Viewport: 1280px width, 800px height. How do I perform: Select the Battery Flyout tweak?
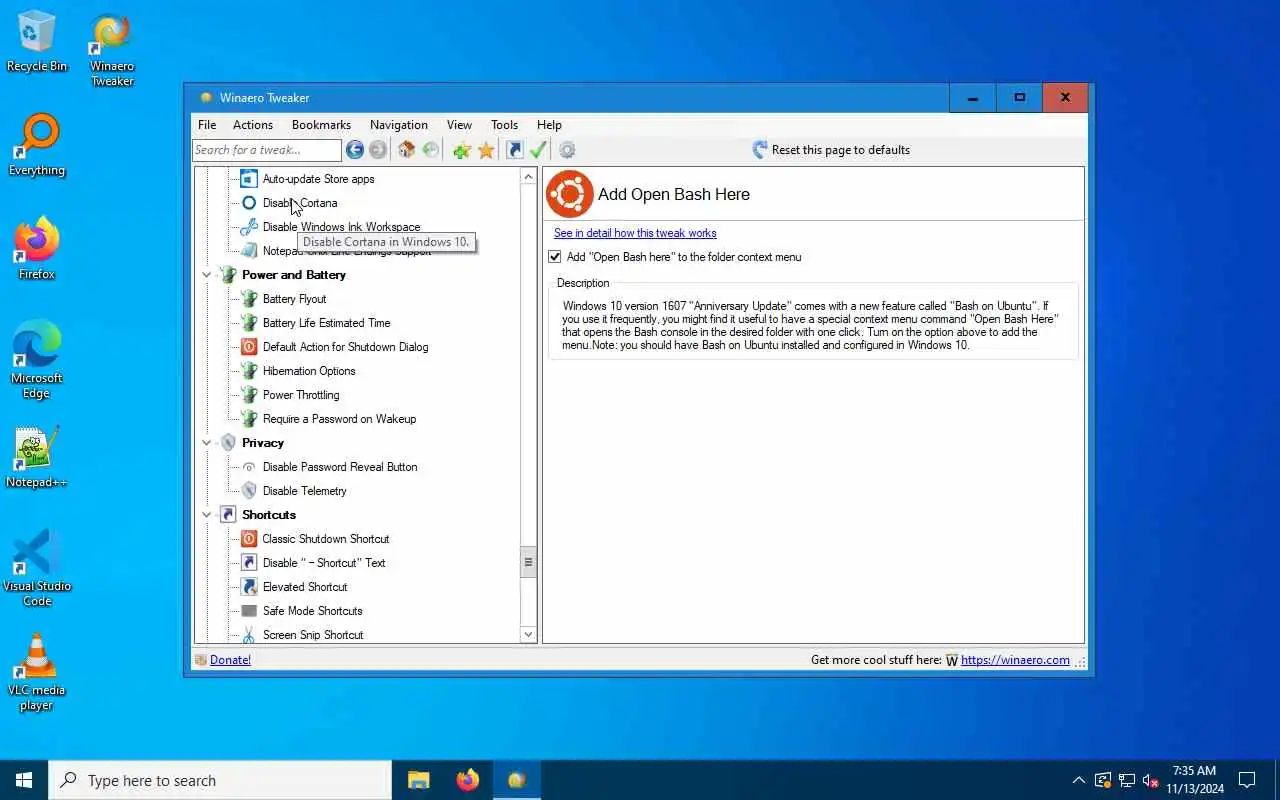click(x=294, y=299)
